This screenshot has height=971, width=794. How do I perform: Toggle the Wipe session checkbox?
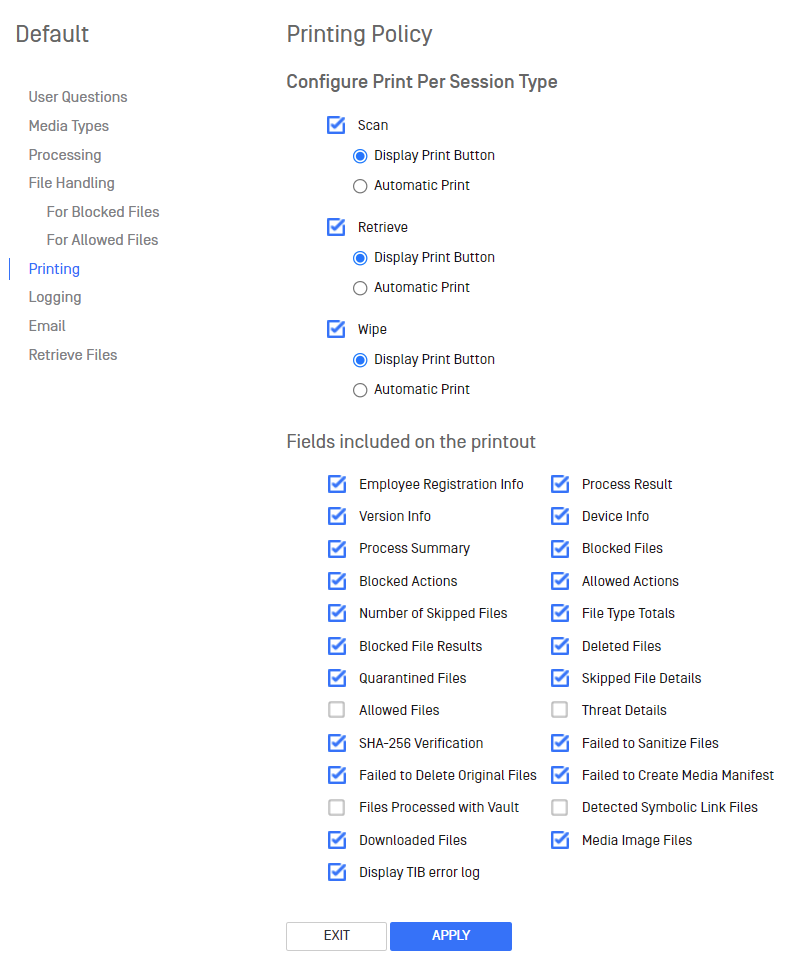click(336, 329)
